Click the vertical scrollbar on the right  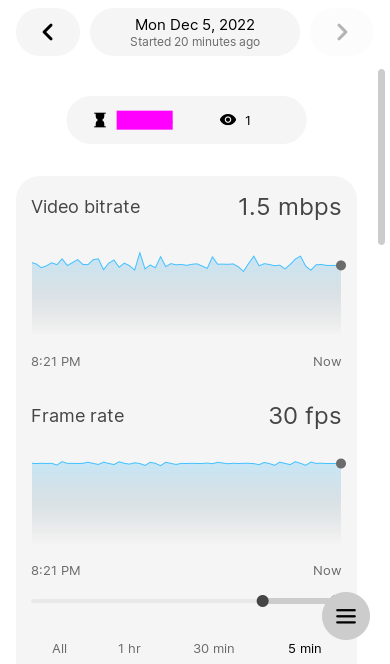tap(382, 157)
